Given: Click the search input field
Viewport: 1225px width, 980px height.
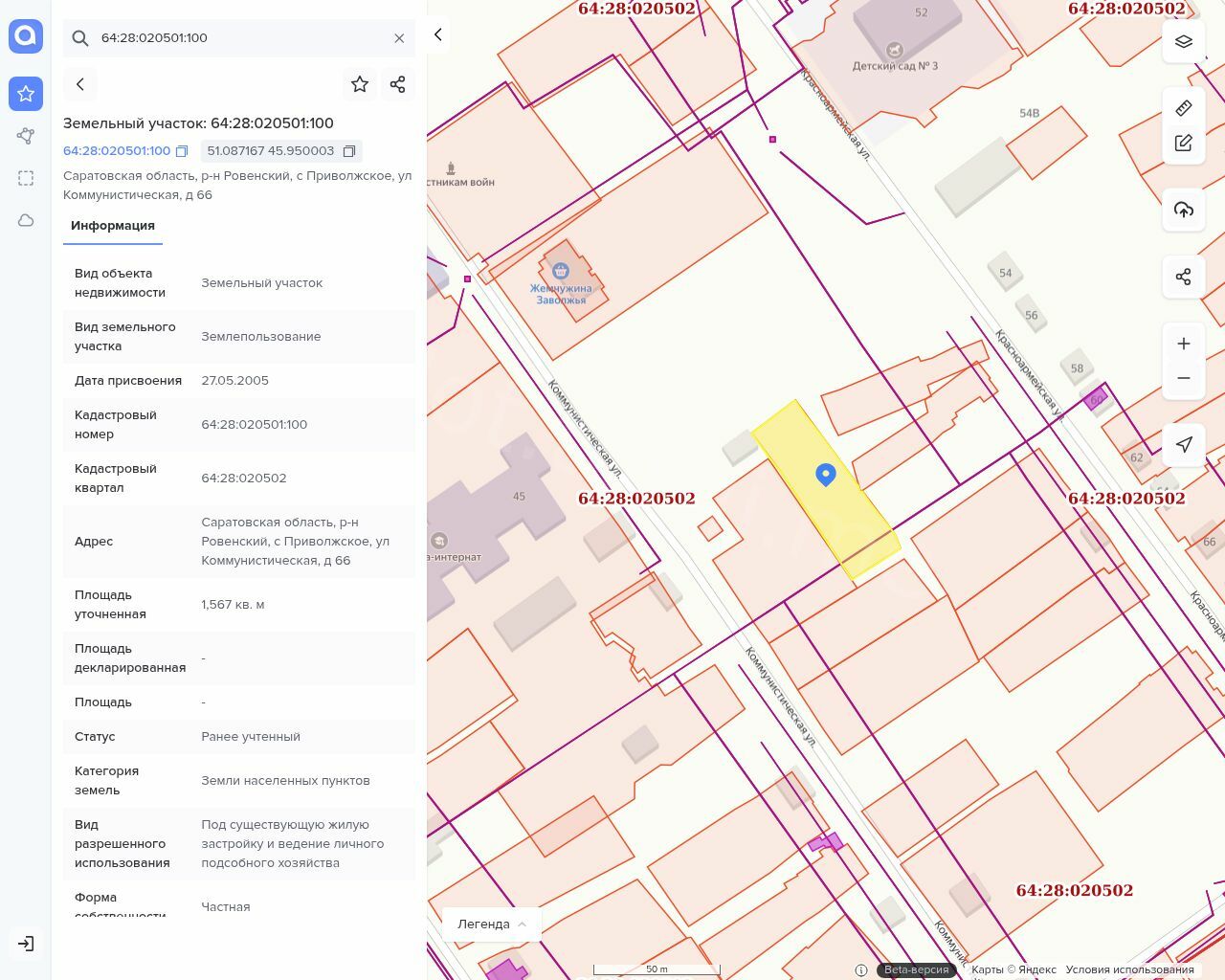Looking at the screenshot, I should pos(239,38).
